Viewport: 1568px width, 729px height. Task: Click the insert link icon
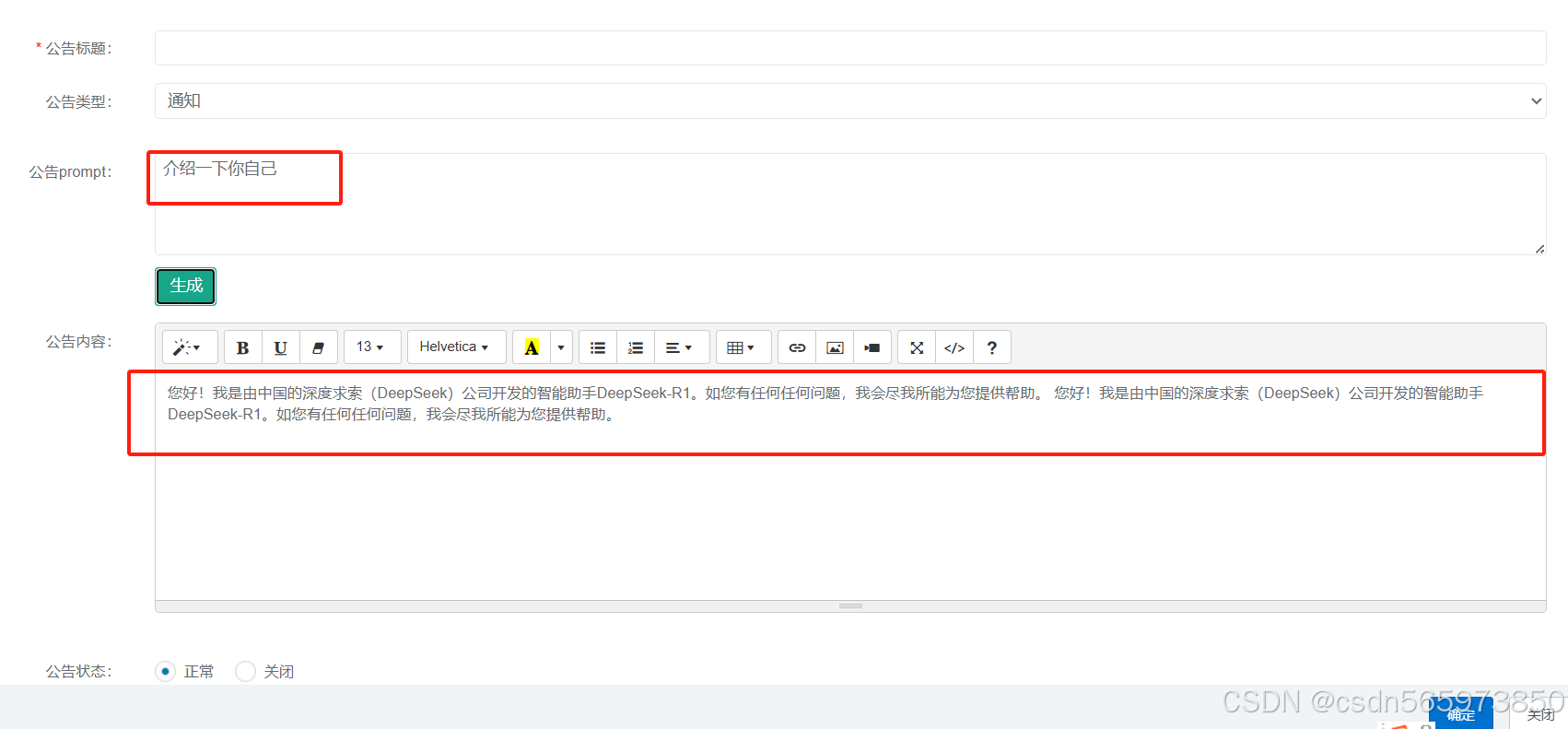[x=797, y=347]
